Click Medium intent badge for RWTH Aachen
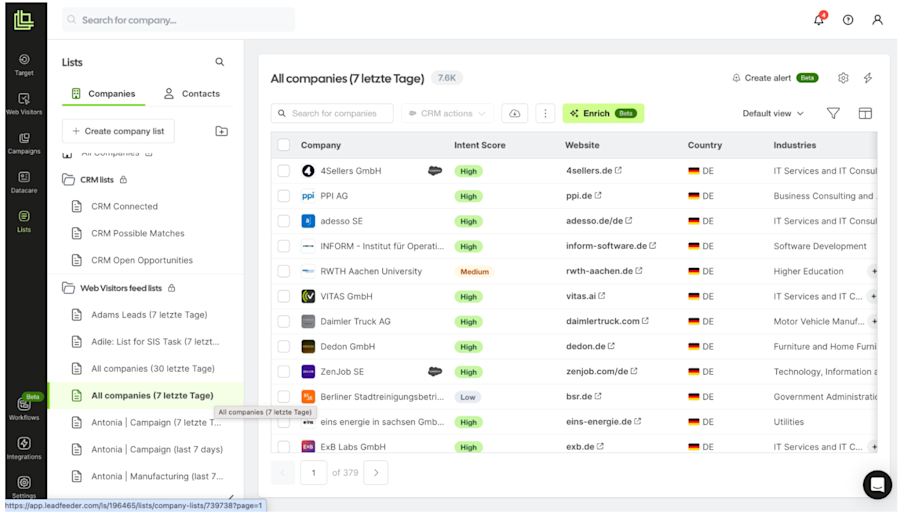The height and width of the screenshot is (514, 900). point(475,271)
